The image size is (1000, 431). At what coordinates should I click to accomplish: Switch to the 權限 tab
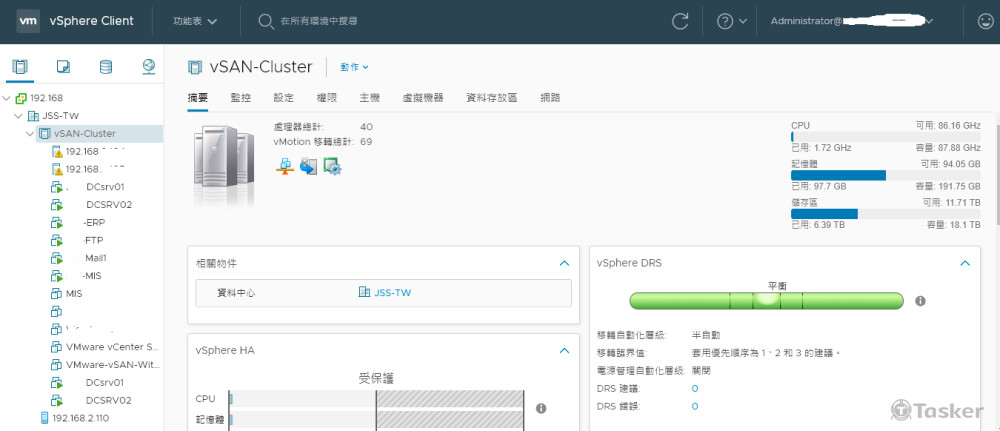[x=327, y=98]
